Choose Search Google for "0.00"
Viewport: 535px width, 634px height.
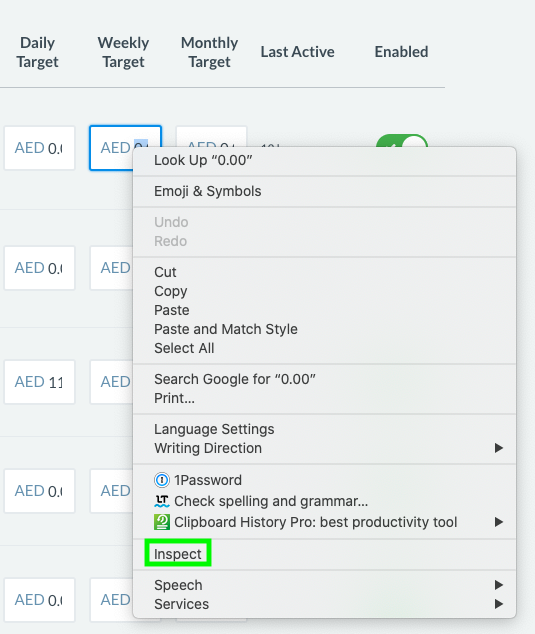coord(235,379)
